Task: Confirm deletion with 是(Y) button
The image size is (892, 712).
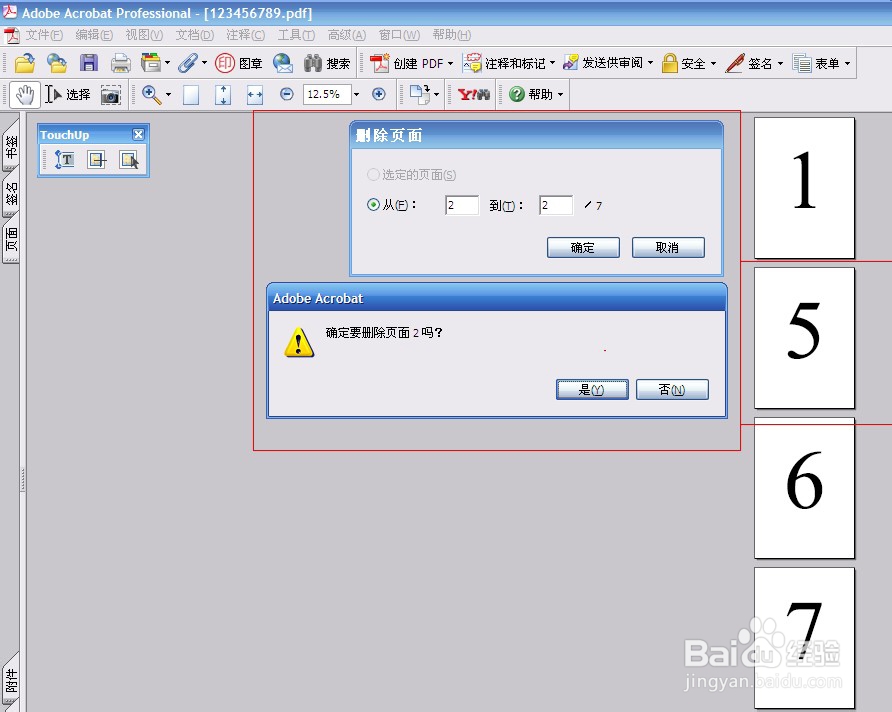Action: pos(592,390)
